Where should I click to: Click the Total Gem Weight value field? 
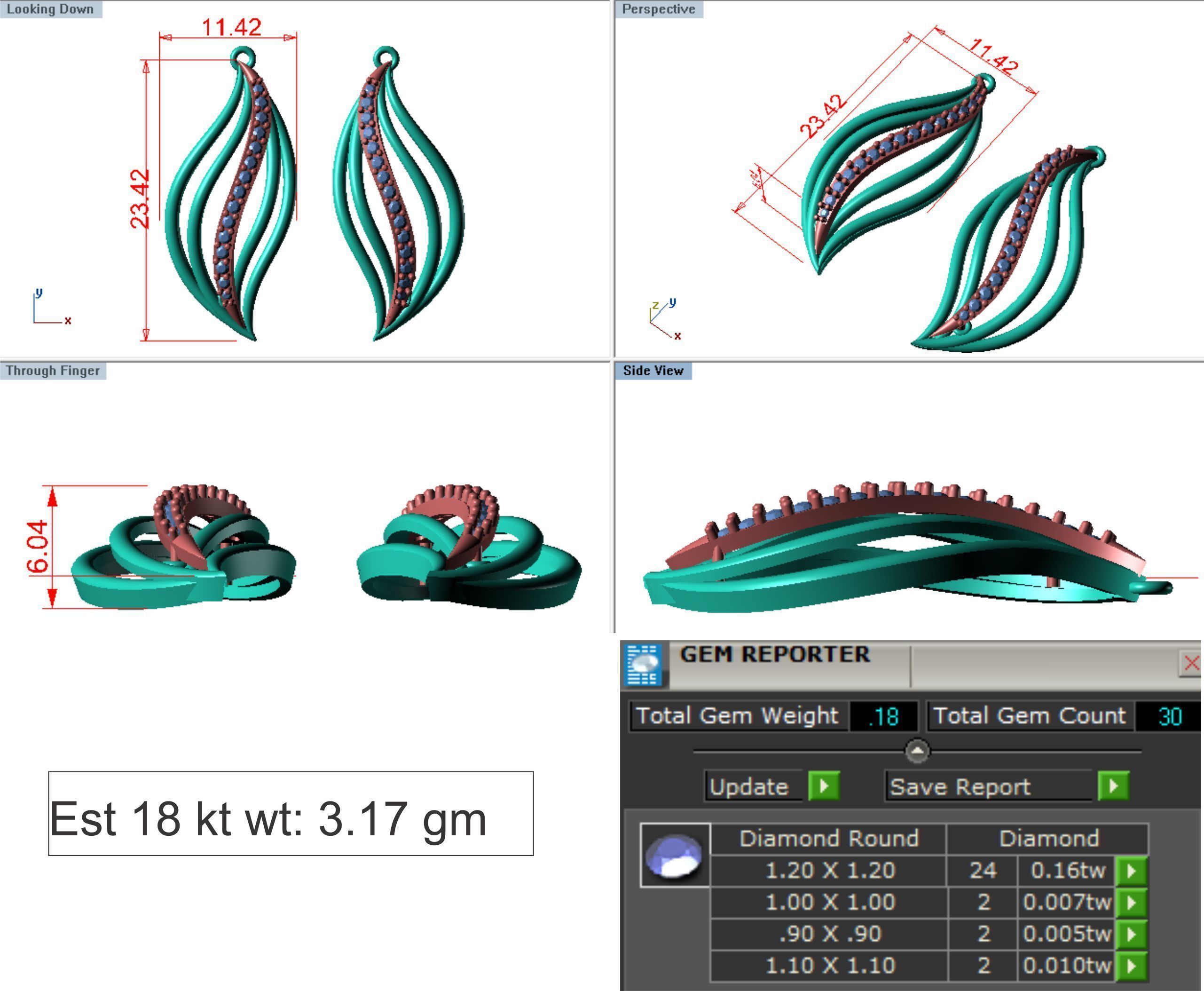(x=883, y=716)
